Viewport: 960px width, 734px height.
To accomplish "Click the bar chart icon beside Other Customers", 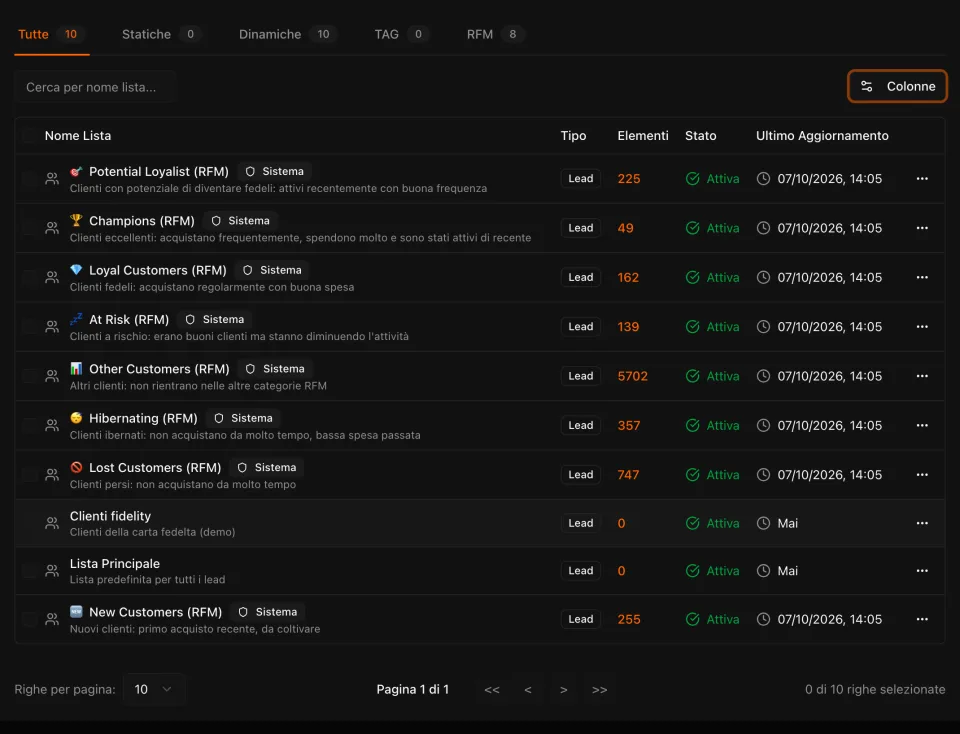I will [76, 369].
